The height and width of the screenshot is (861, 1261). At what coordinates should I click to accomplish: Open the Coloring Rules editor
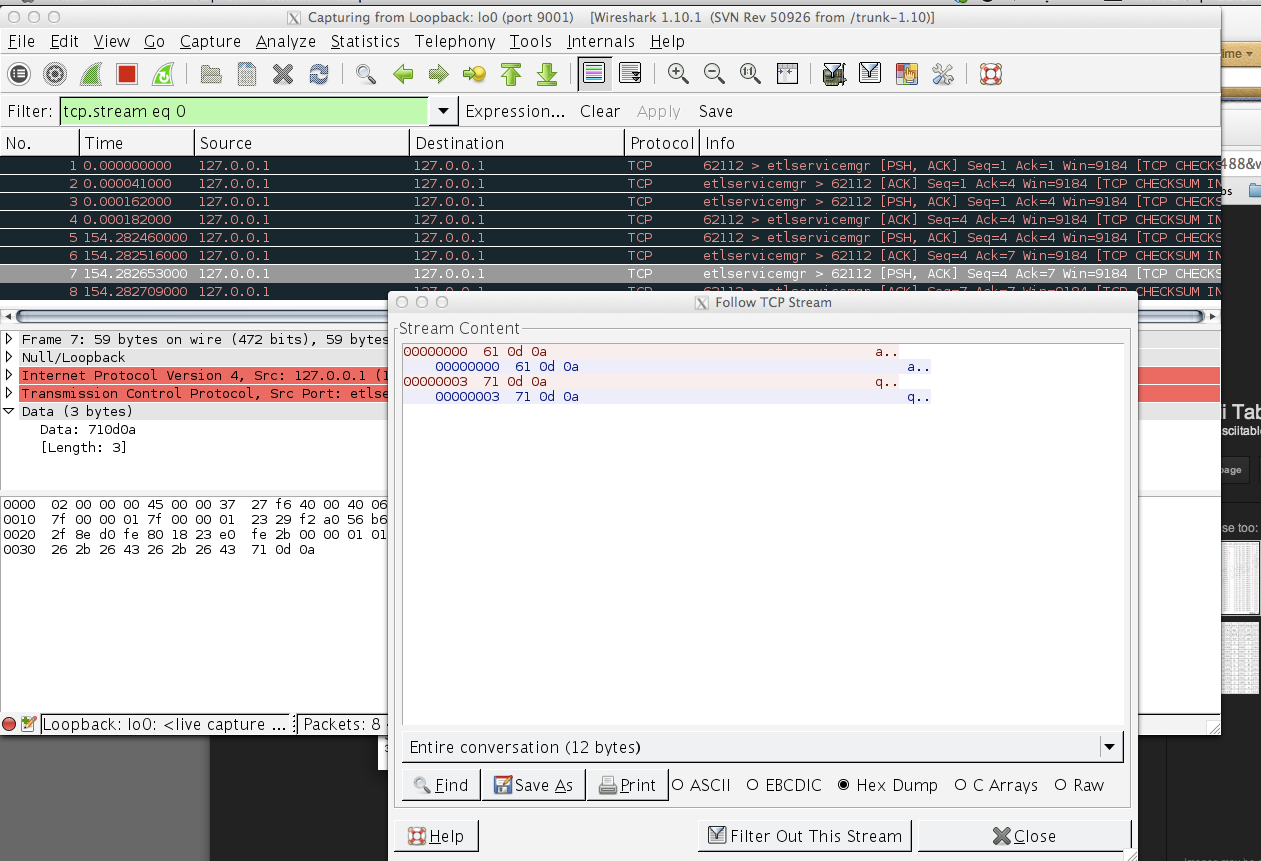[906, 73]
